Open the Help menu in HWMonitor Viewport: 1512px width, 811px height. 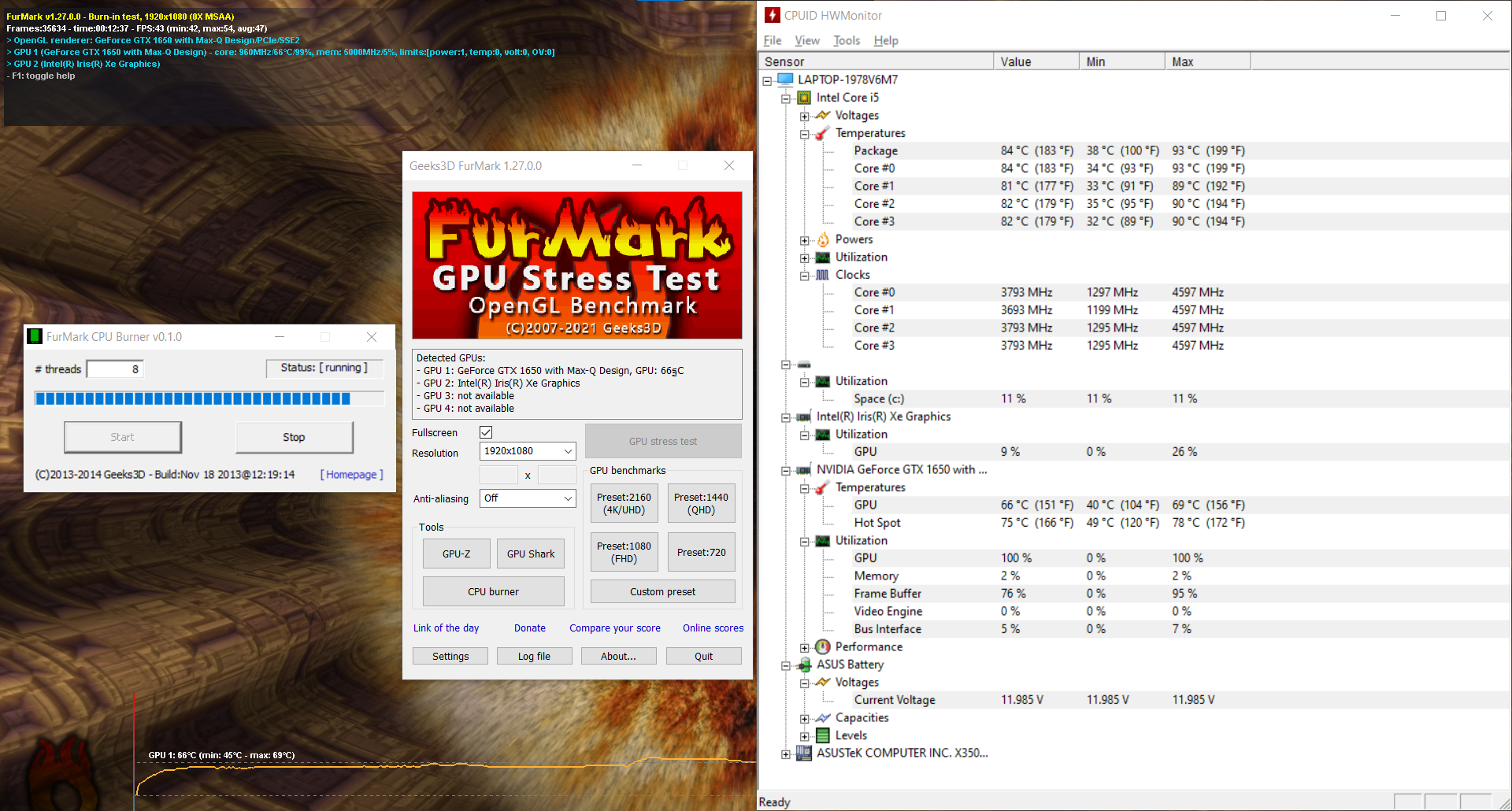pyautogui.click(x=886, y=40)
